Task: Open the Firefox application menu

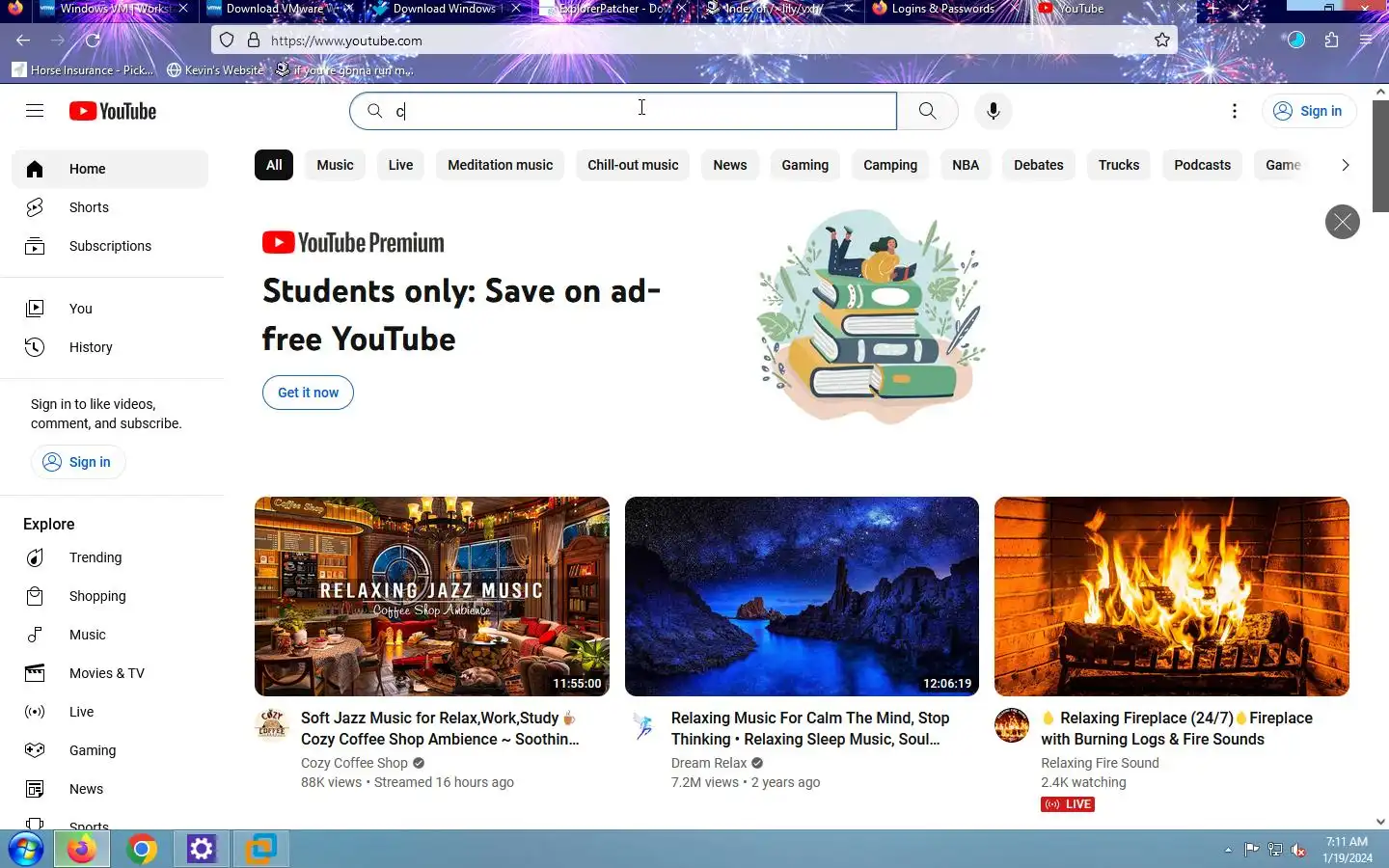Action: [x=1366, y=41]
